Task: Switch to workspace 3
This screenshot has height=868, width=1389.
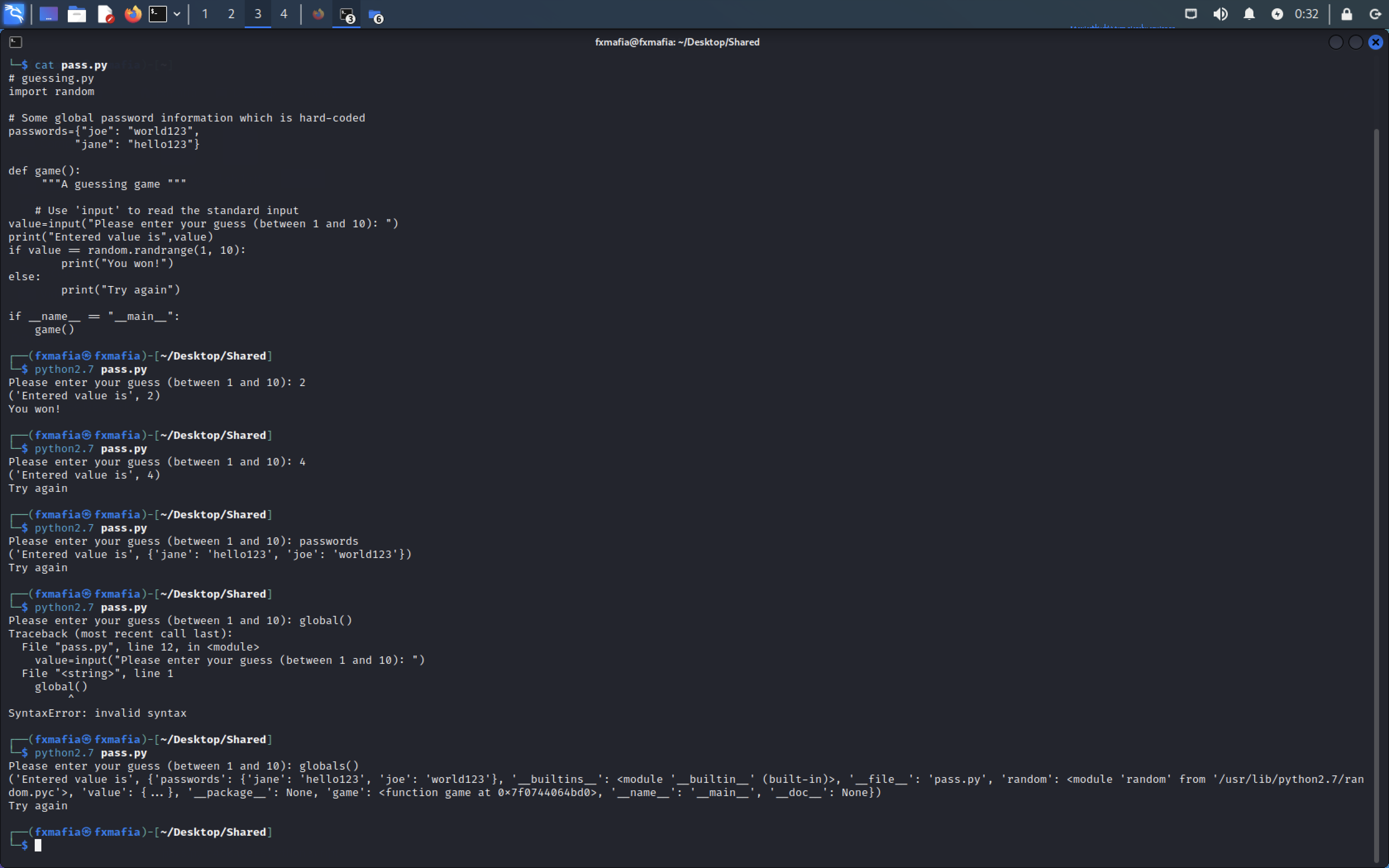Action: click(x=258, y=14)
